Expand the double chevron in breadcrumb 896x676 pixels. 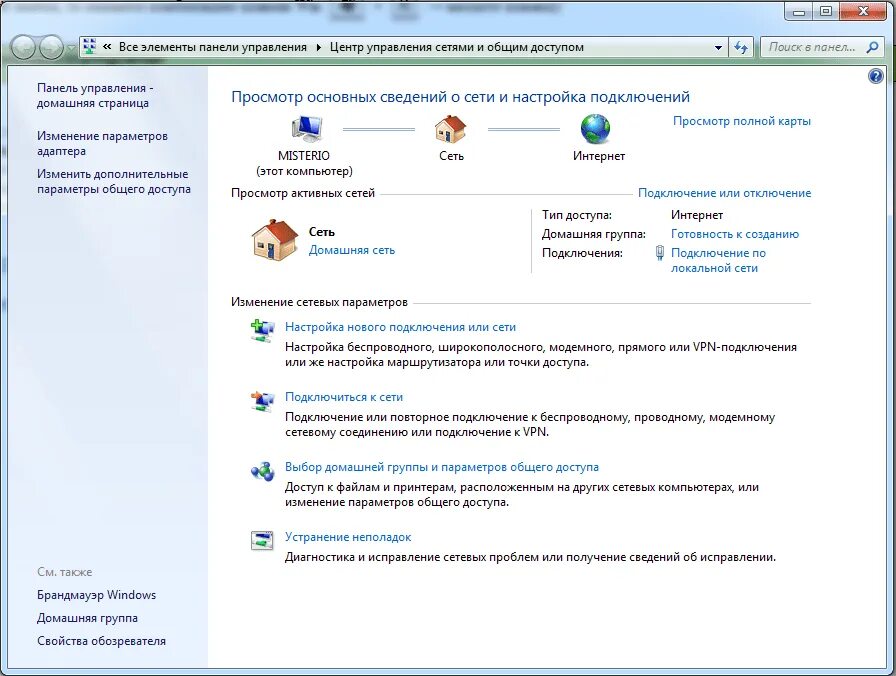pyautogui.click(x=107, y=47)
